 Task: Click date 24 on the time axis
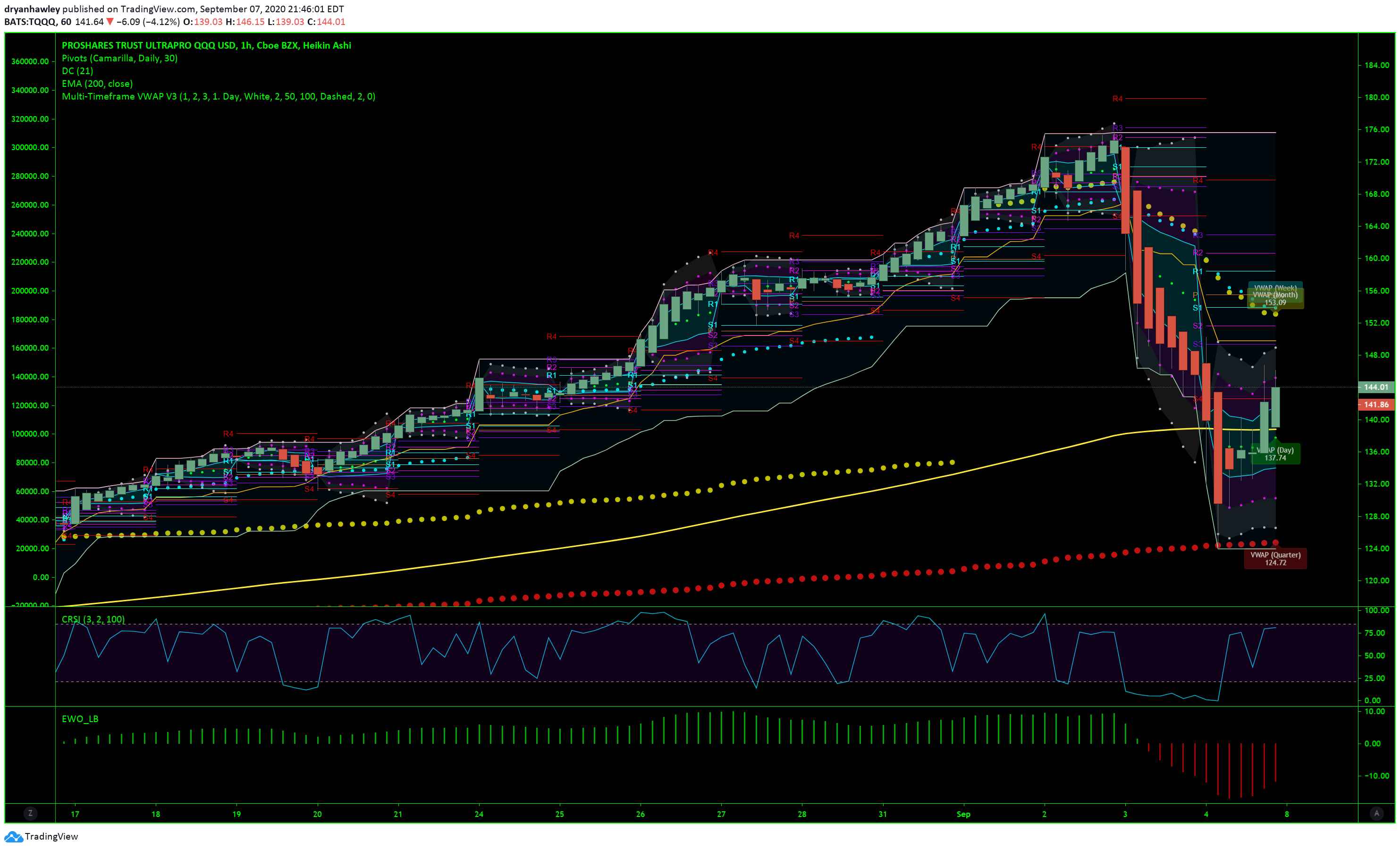479,814
